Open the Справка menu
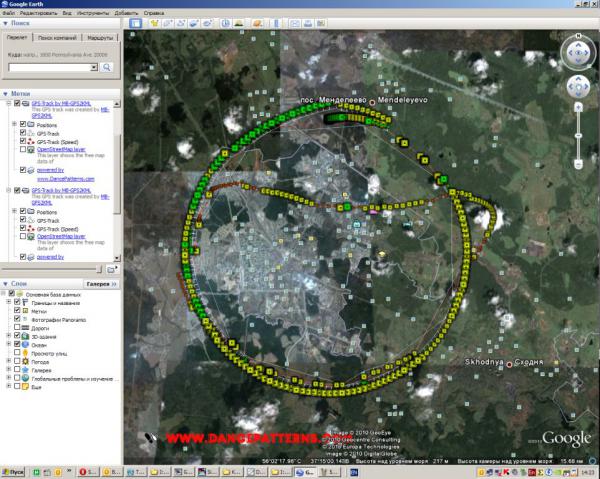Image resolution: width=600 pixels, height=479 pixels. coord(154,13)
